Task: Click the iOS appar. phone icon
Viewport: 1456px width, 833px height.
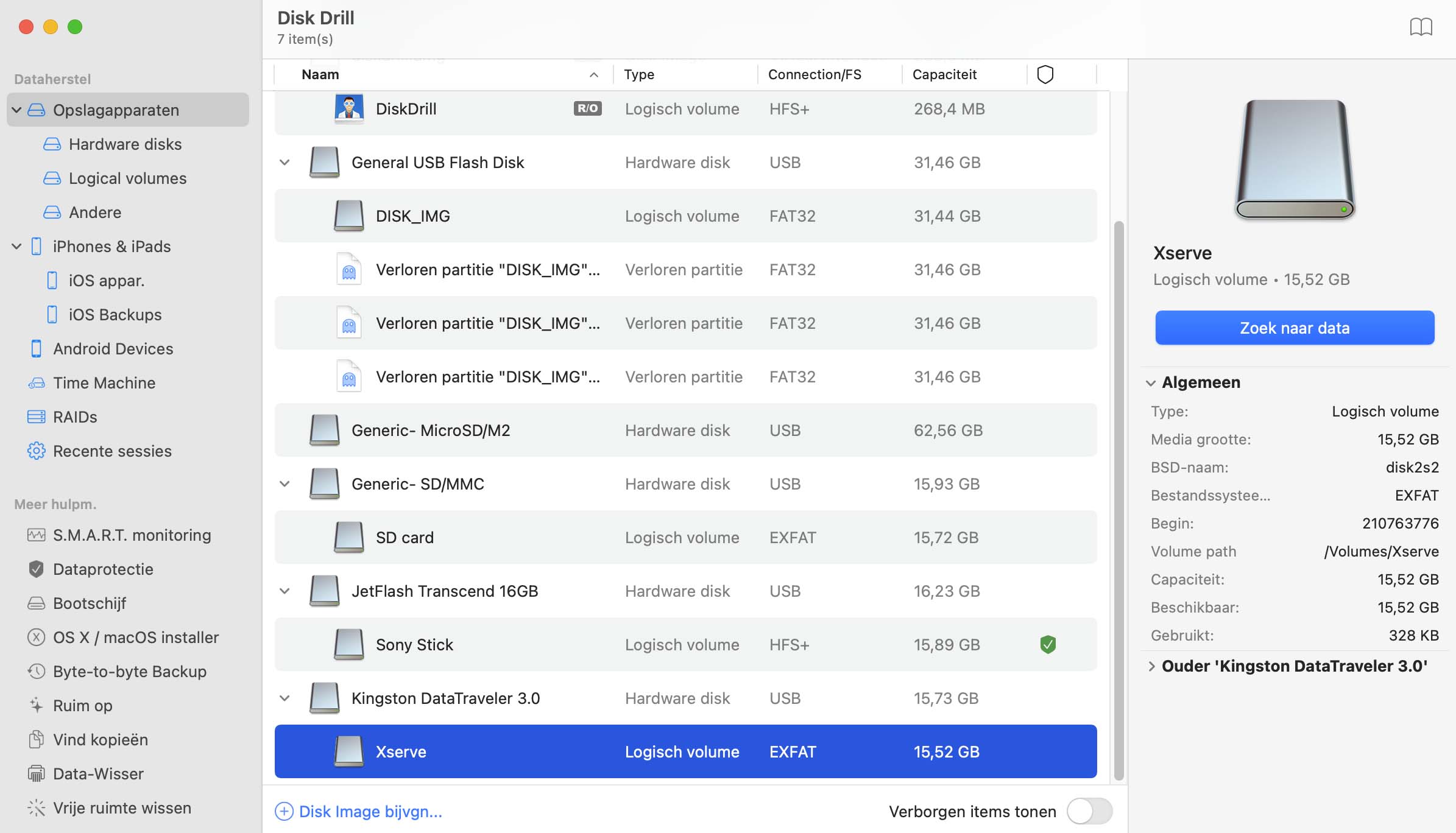Action: click(52, 281)
